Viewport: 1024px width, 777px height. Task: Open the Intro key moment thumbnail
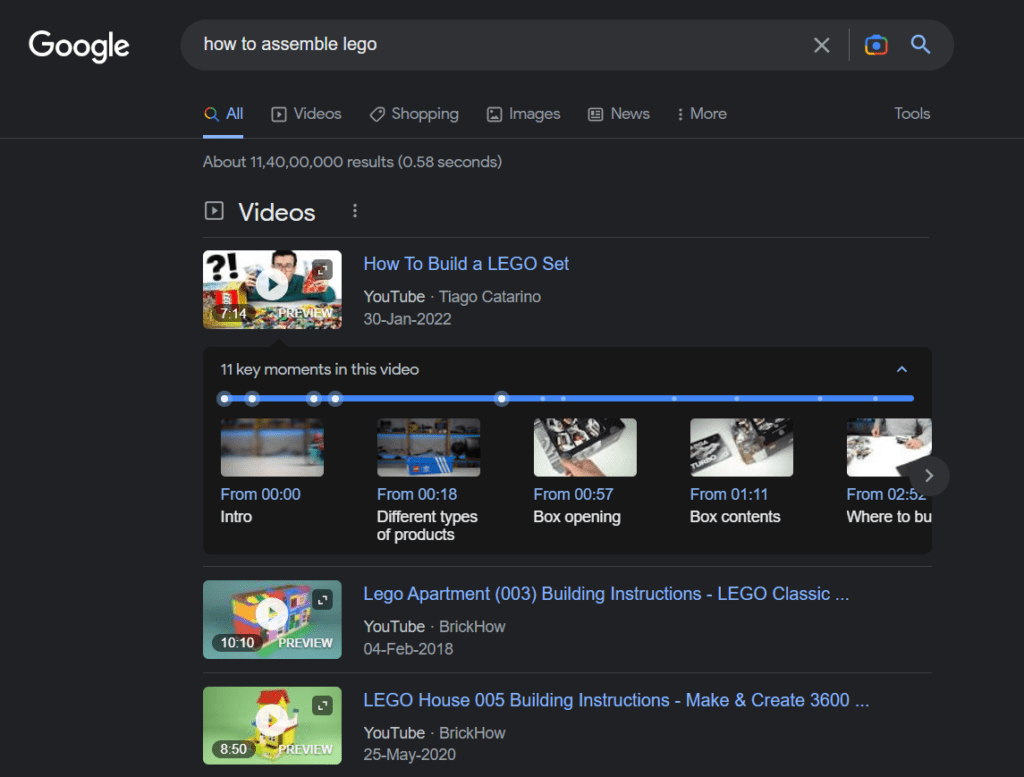pyautogui.click(x=272, y=447)
